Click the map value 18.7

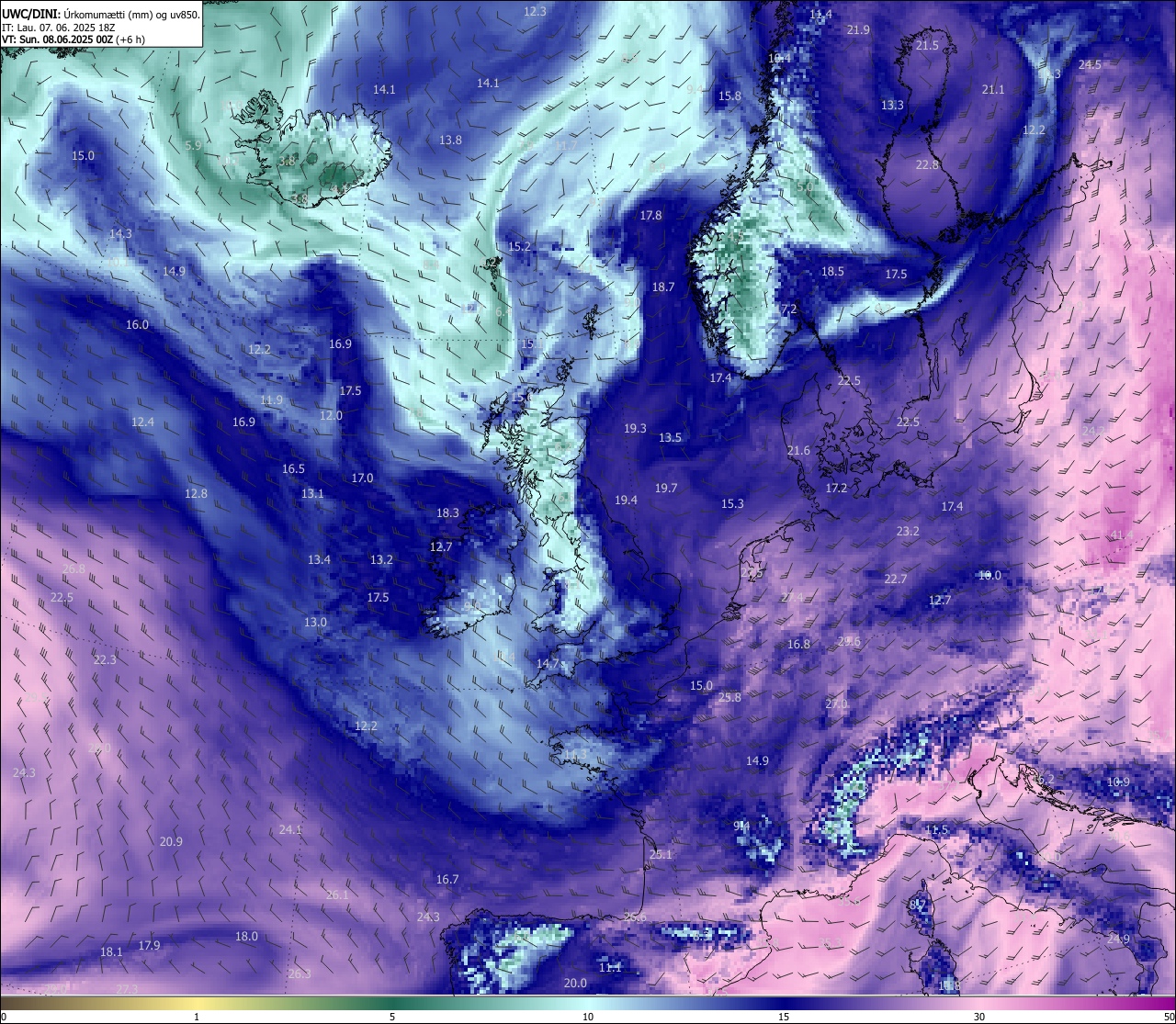point(663,287)
